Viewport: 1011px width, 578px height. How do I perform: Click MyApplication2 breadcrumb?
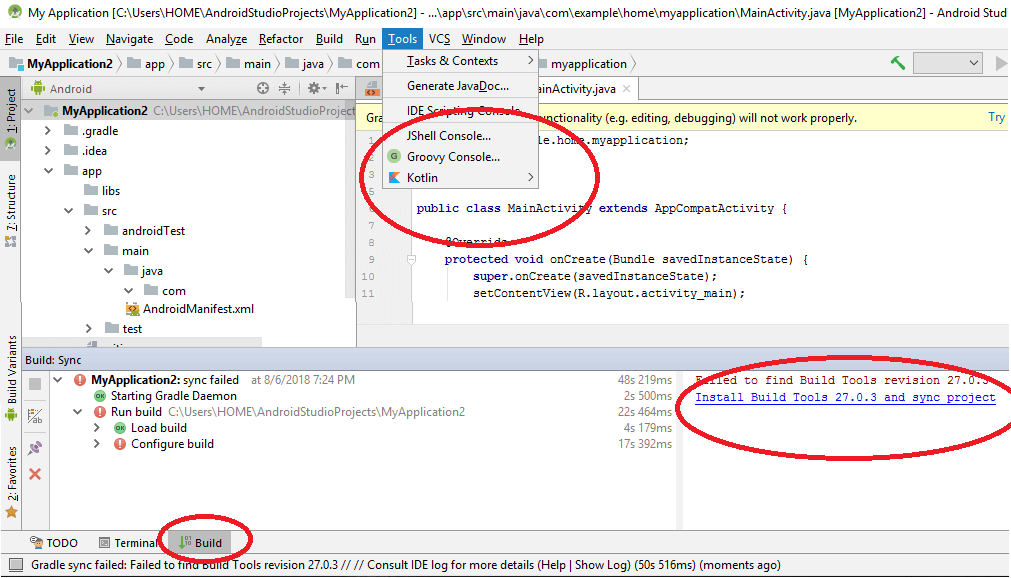(61, 63)
